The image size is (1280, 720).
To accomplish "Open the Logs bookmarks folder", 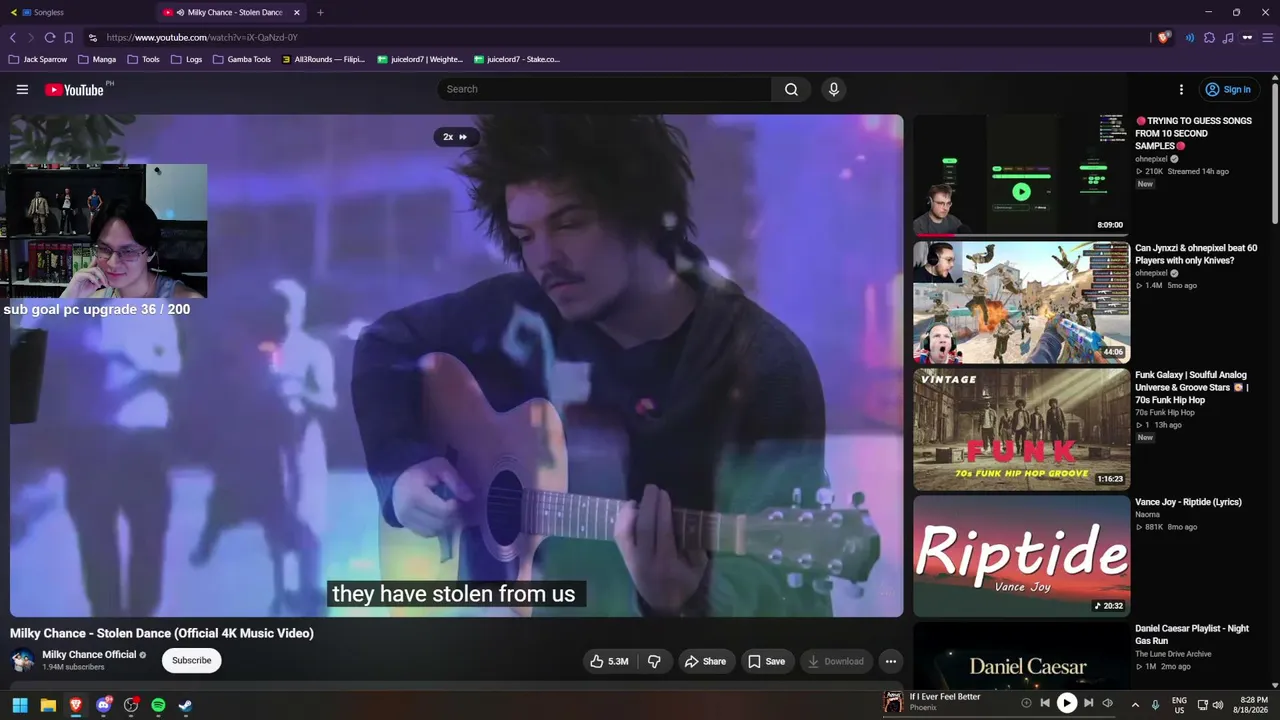I will point(186,59).
